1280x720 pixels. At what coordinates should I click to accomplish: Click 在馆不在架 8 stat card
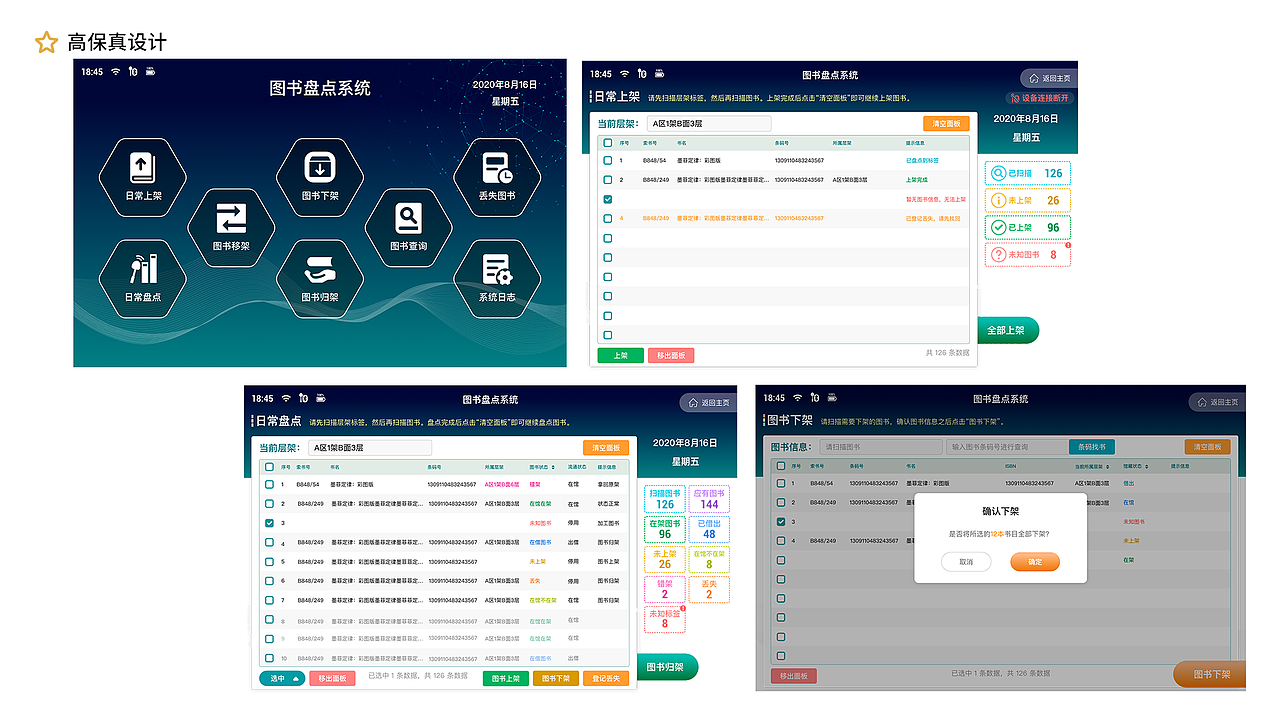pos(710,559)
